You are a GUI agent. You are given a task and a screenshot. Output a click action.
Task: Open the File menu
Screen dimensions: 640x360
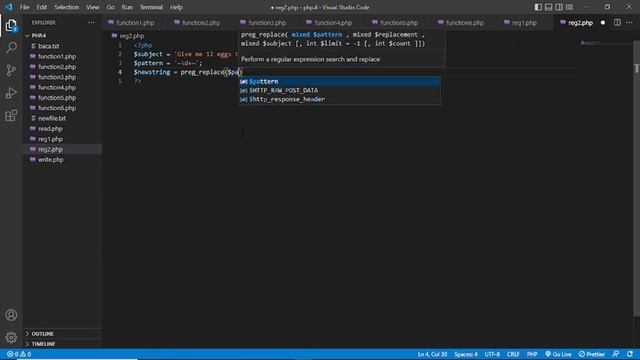24,7
